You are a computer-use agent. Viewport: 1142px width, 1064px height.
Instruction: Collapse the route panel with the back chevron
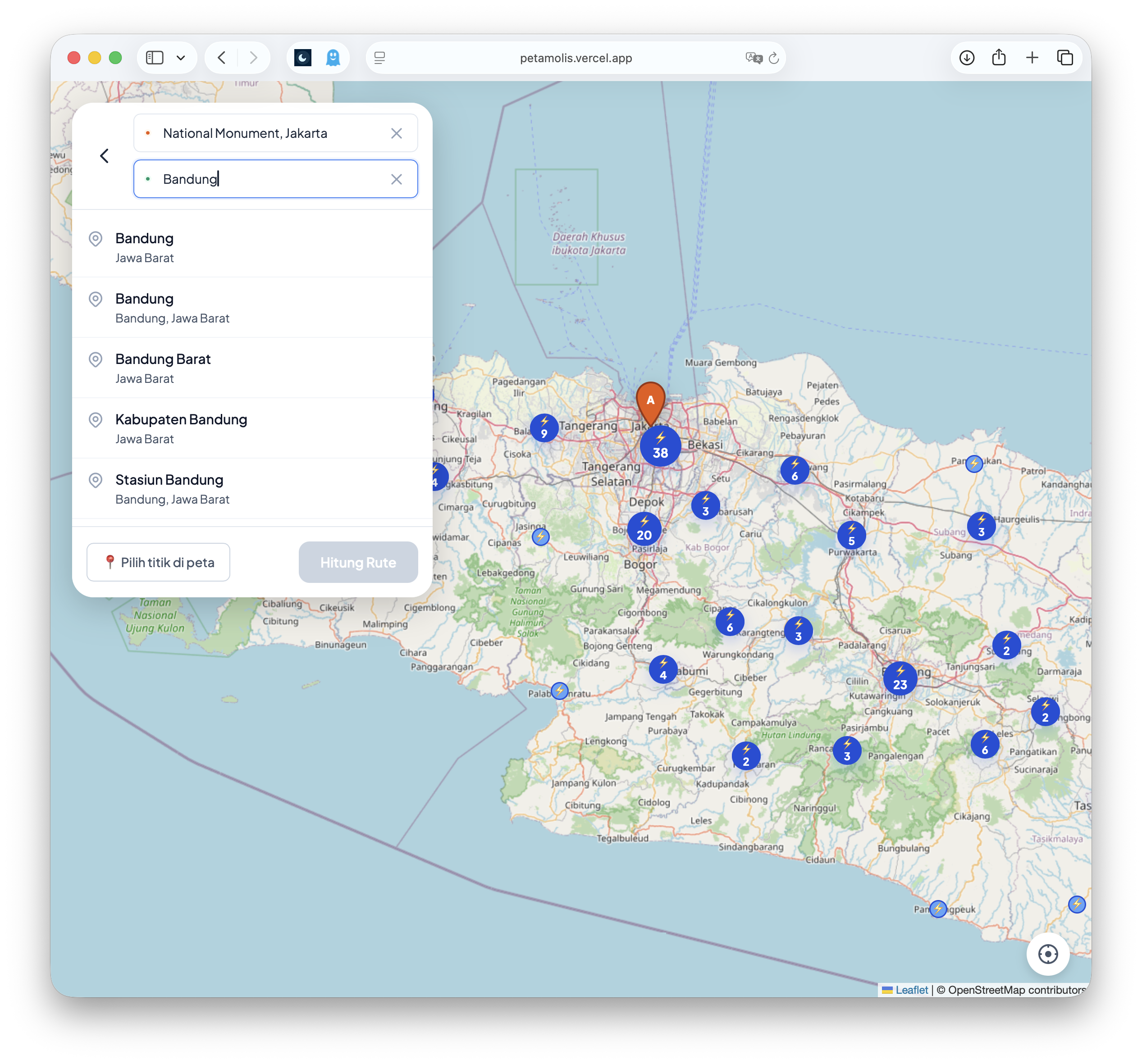(x=105, y=155)
